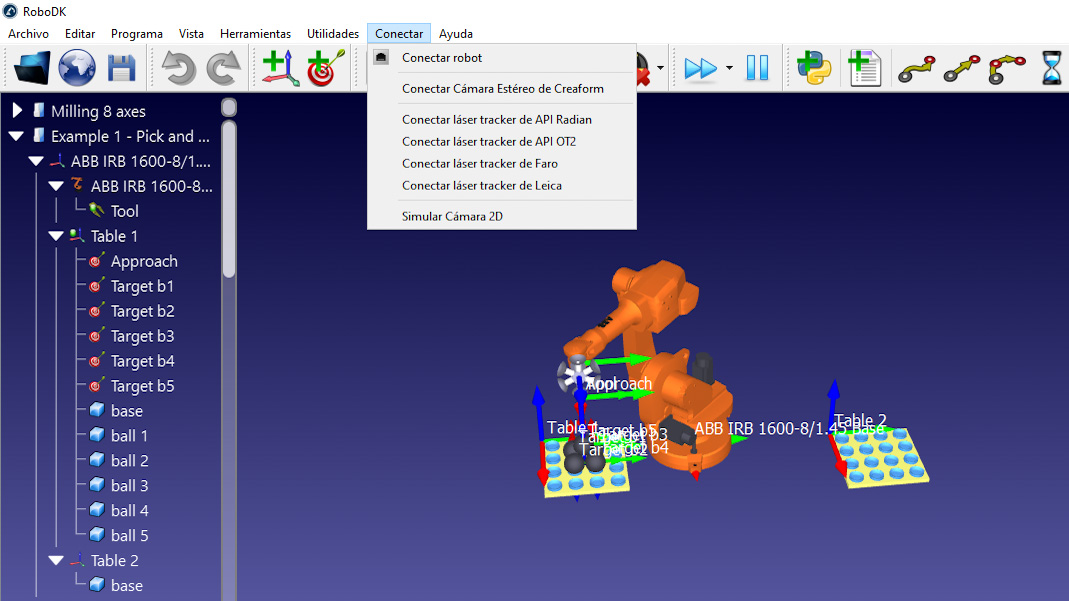Select Target b3 in the tree

142,336
